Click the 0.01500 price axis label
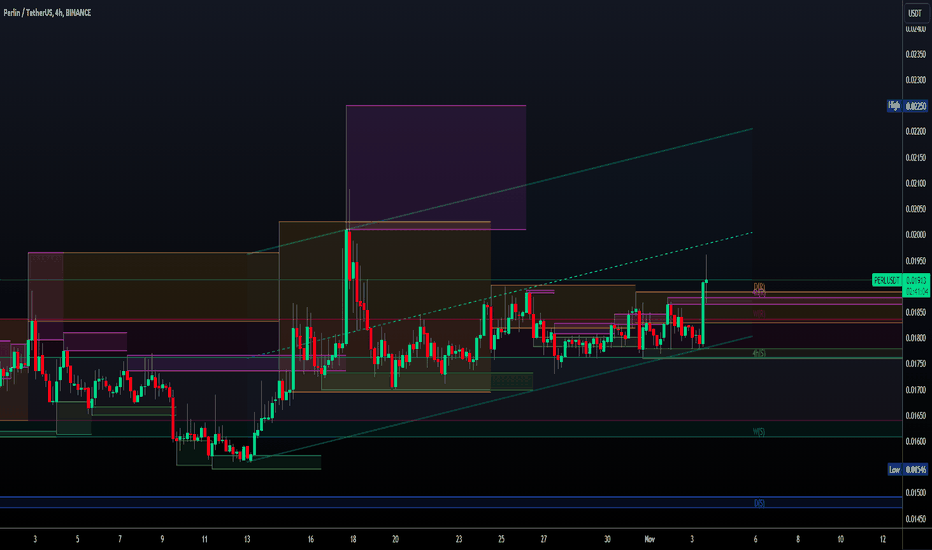Screen dimensions: 932x550 click(915, 493)
